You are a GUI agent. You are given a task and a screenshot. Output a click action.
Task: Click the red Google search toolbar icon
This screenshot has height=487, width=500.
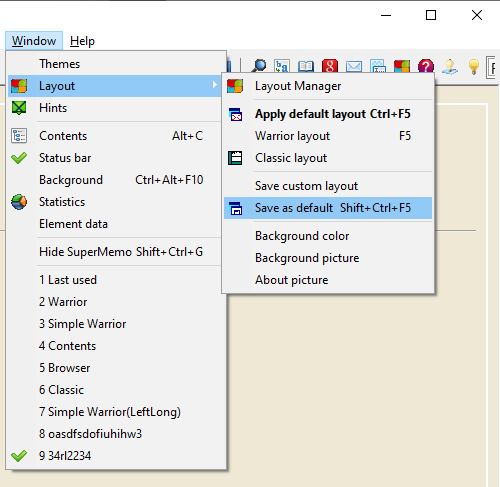pyautogui.click(x=330, y=66)
